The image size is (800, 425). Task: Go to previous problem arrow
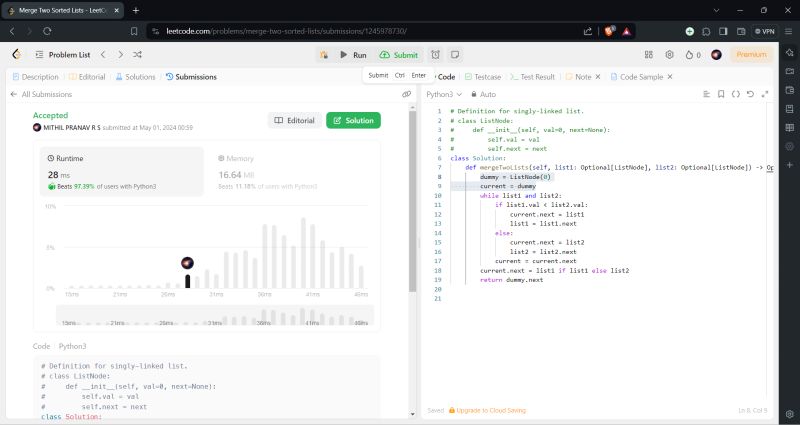tap(103, 55)
